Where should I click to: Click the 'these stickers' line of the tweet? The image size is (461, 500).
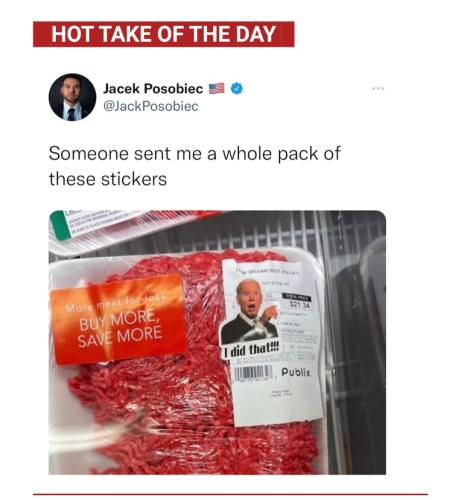click(x=108, y=179)
